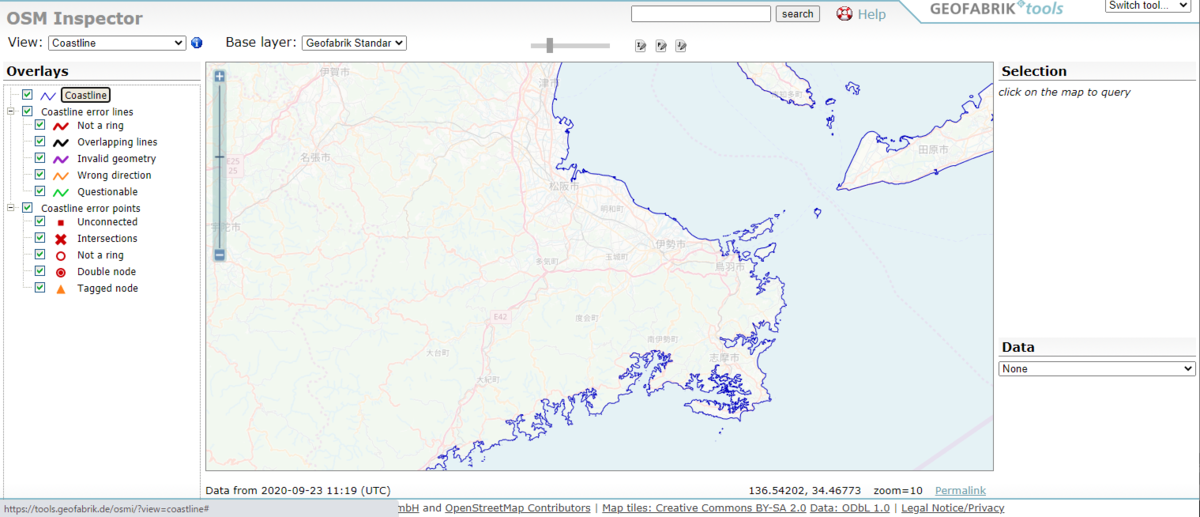This screenshot has height=517, width=1200.
Task: Click the middle edit icon above the map
Action: coord(661,45)
